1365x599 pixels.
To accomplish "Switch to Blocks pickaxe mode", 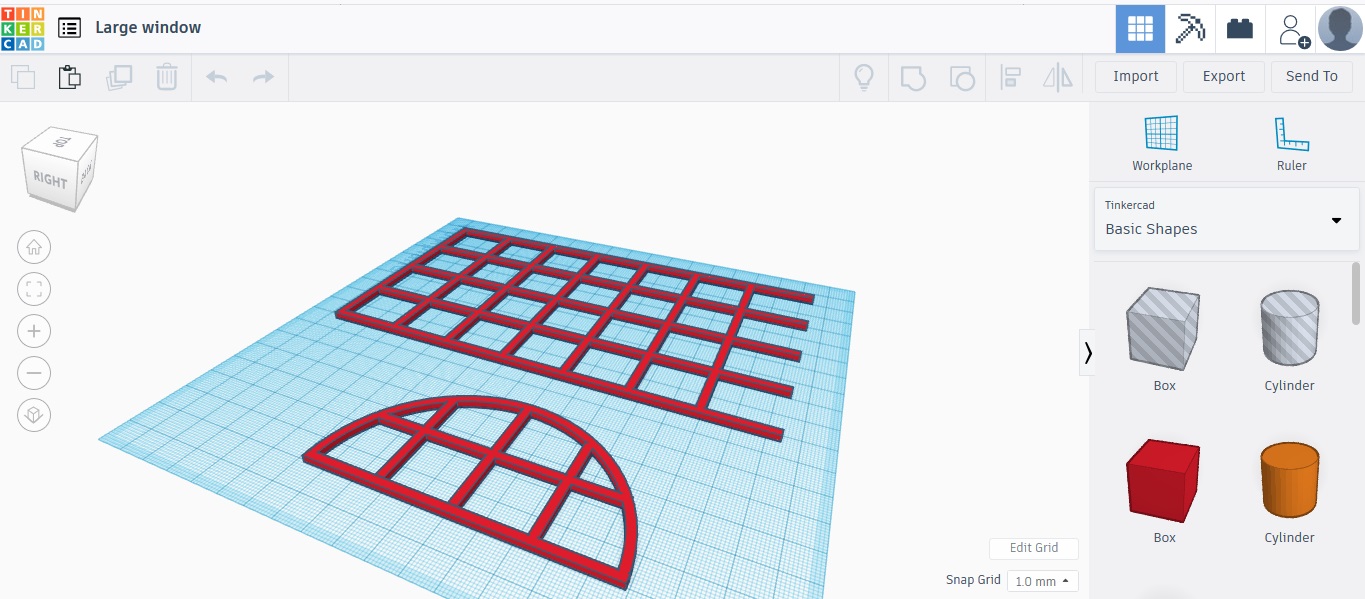I will [x=1190, y=28].
